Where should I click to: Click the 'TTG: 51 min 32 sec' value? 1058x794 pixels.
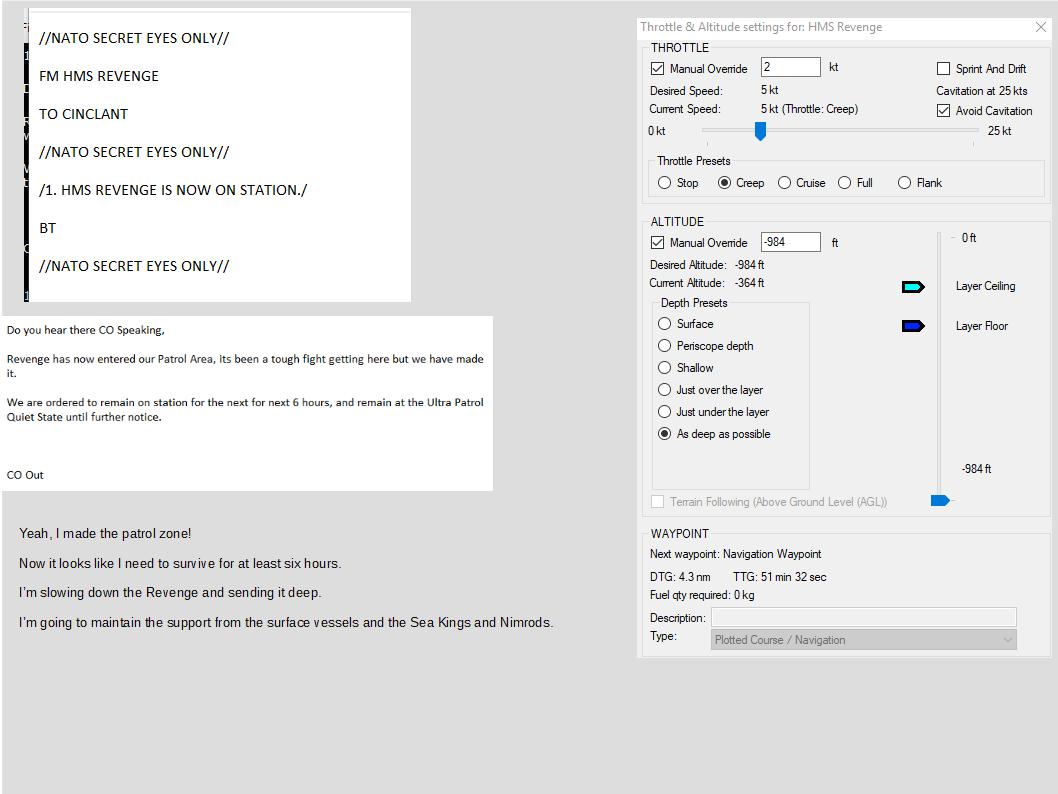click(779, 577)
